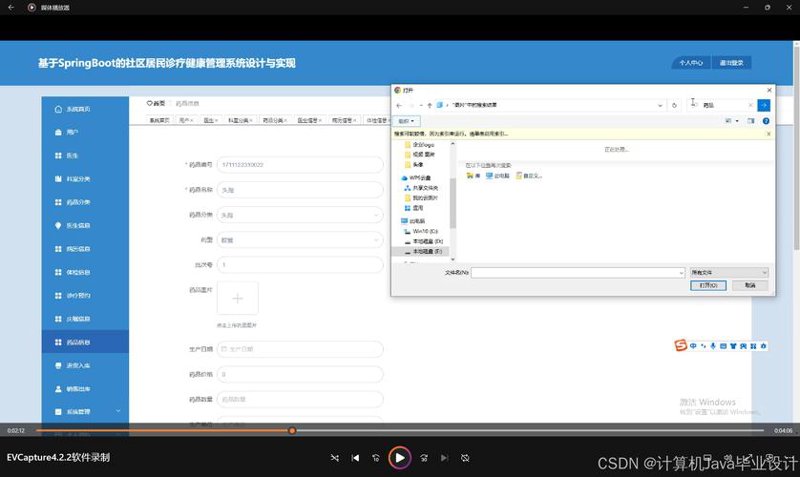Image resolution: width=800 pixels, height=477 pixels.
Task: Open the 药品分类 select field
Action: [300, 215]
